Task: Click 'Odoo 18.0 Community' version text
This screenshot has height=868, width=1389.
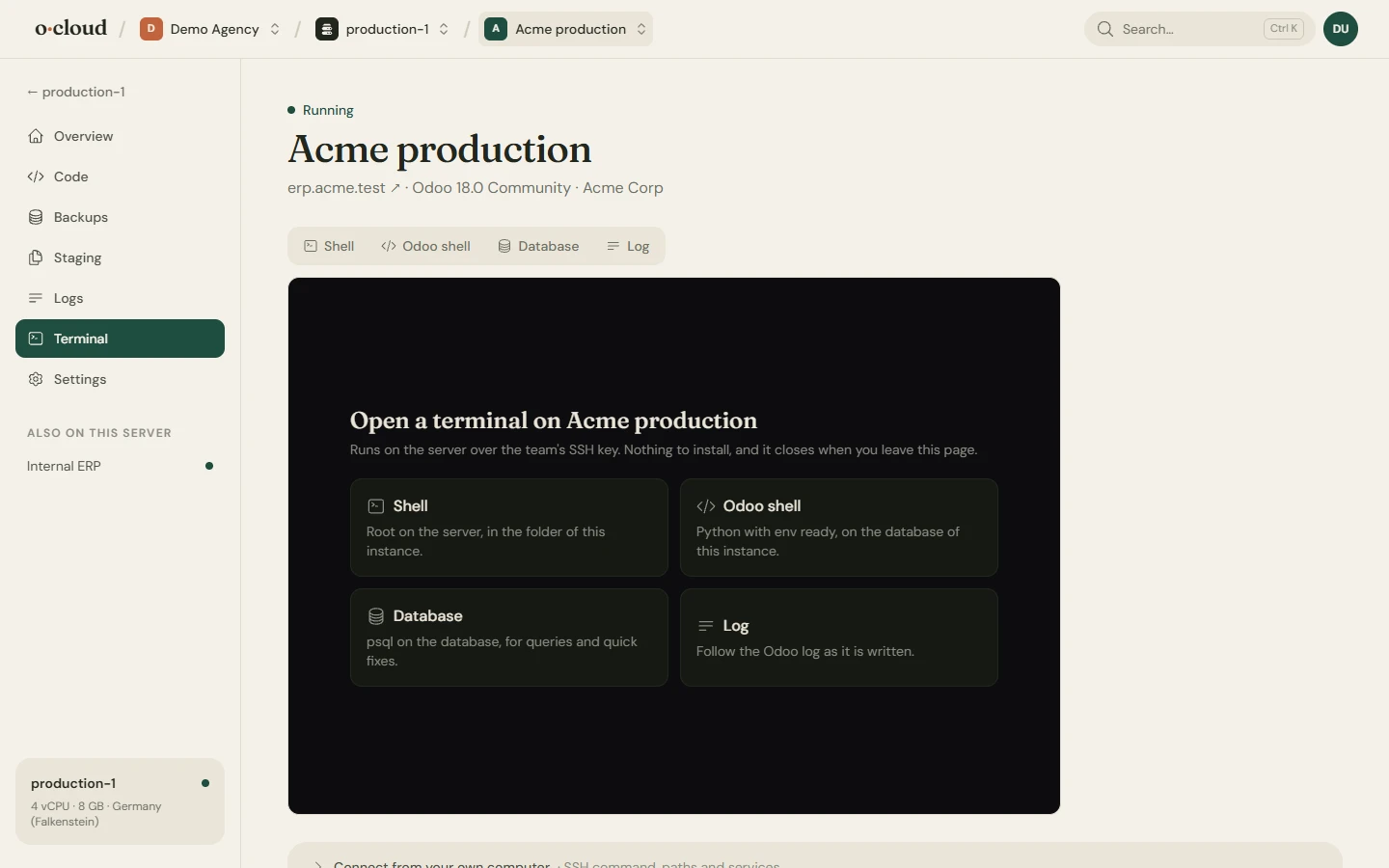Action: tap(491, 188)
